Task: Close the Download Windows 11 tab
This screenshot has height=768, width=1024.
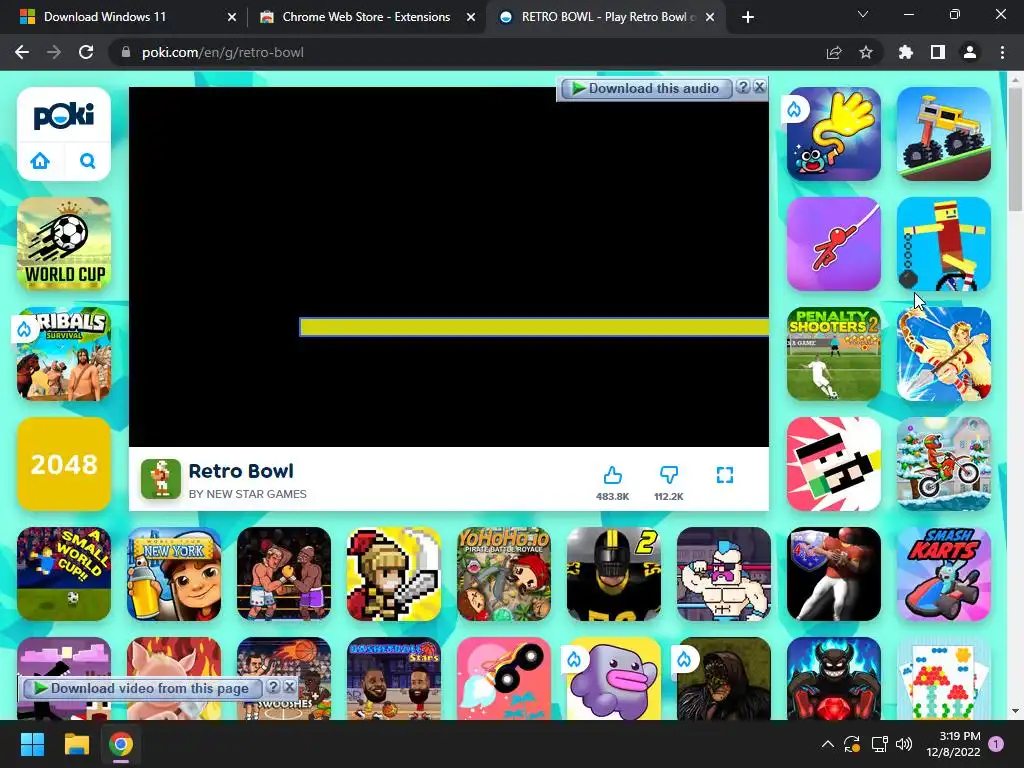Action: pyautogui.click(x=232, y=18)
